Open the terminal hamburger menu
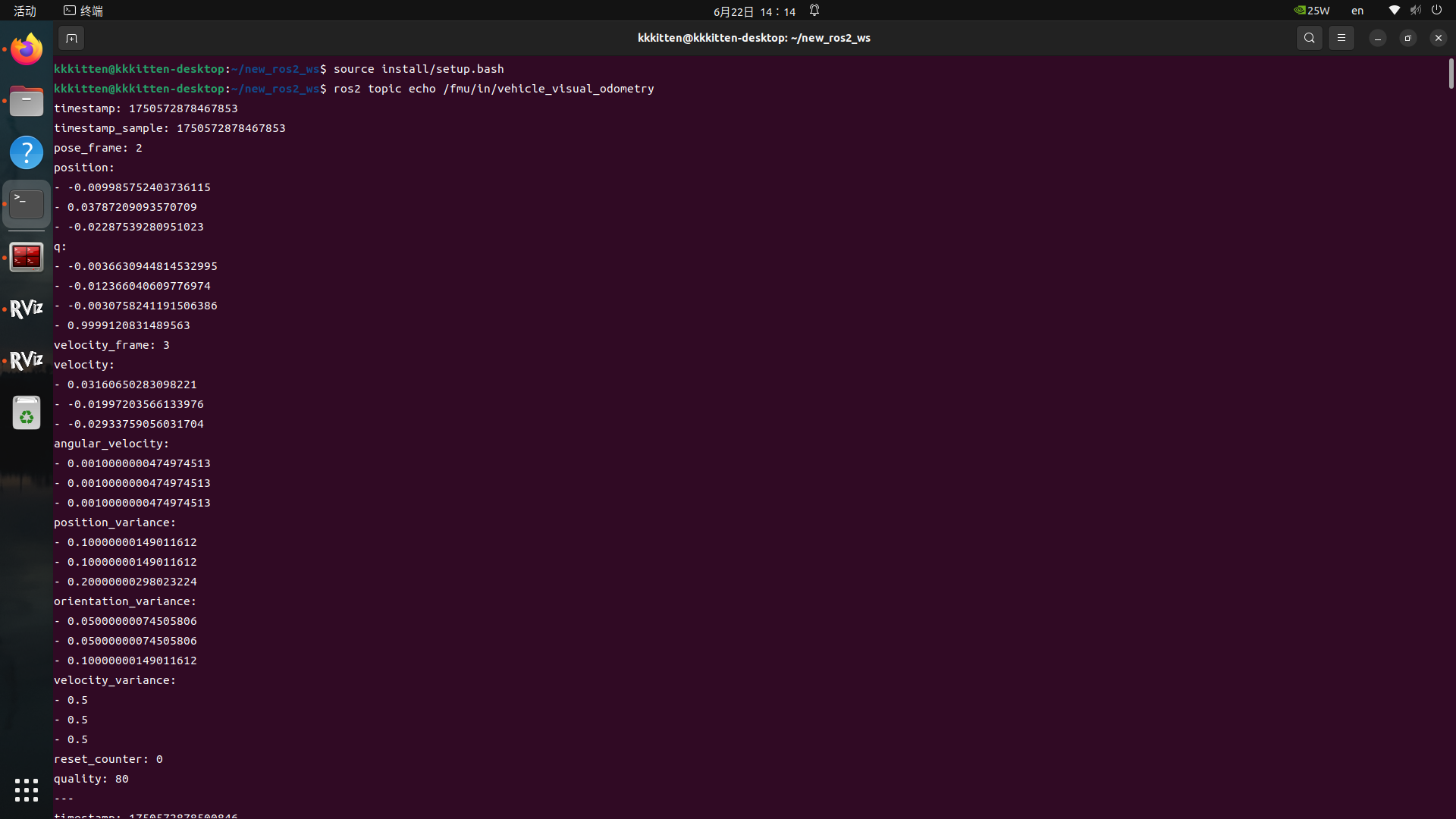Viewport: 1456px width, 819px height. point(1341,38)
